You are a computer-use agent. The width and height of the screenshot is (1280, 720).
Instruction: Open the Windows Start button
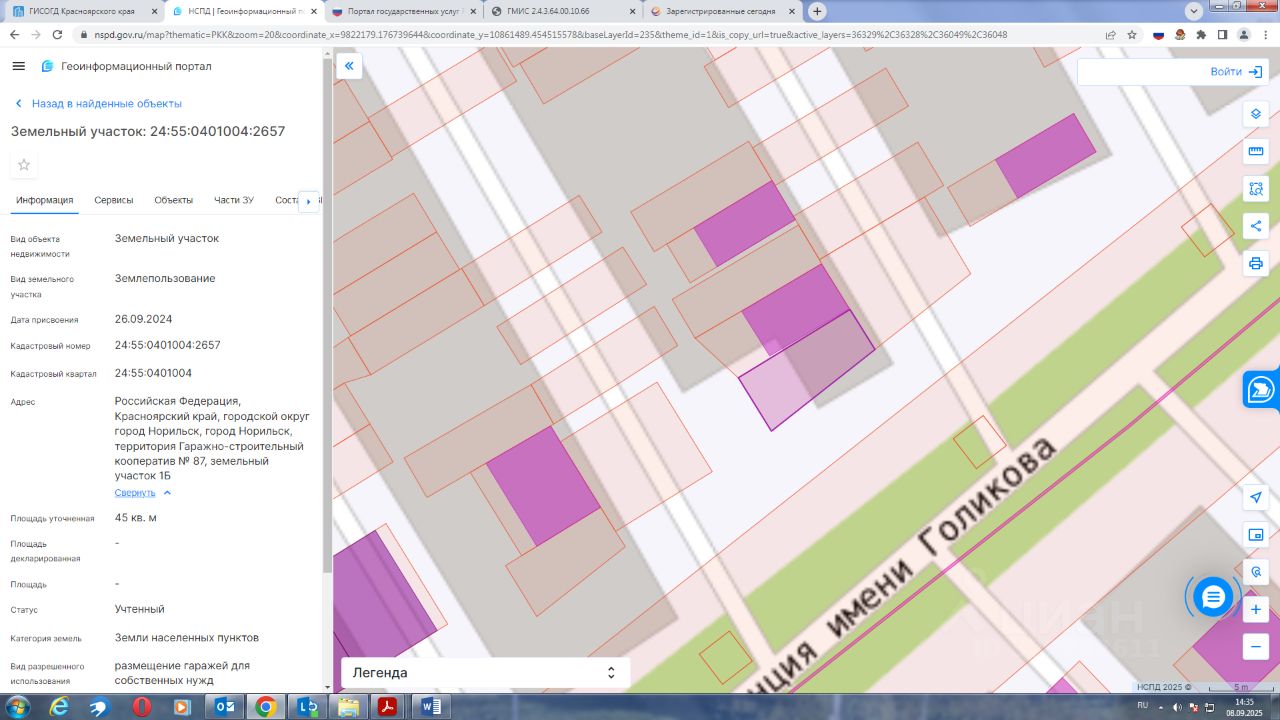17,707
